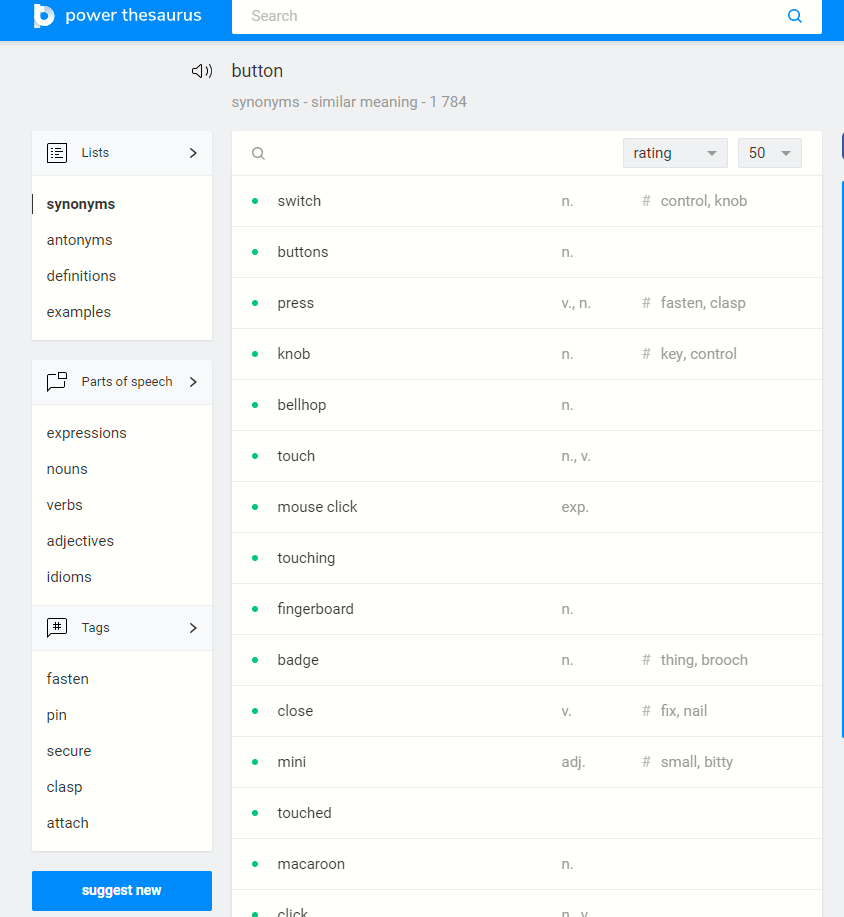Select the secure tag
The image size is (844, 917).
point(69,751)
